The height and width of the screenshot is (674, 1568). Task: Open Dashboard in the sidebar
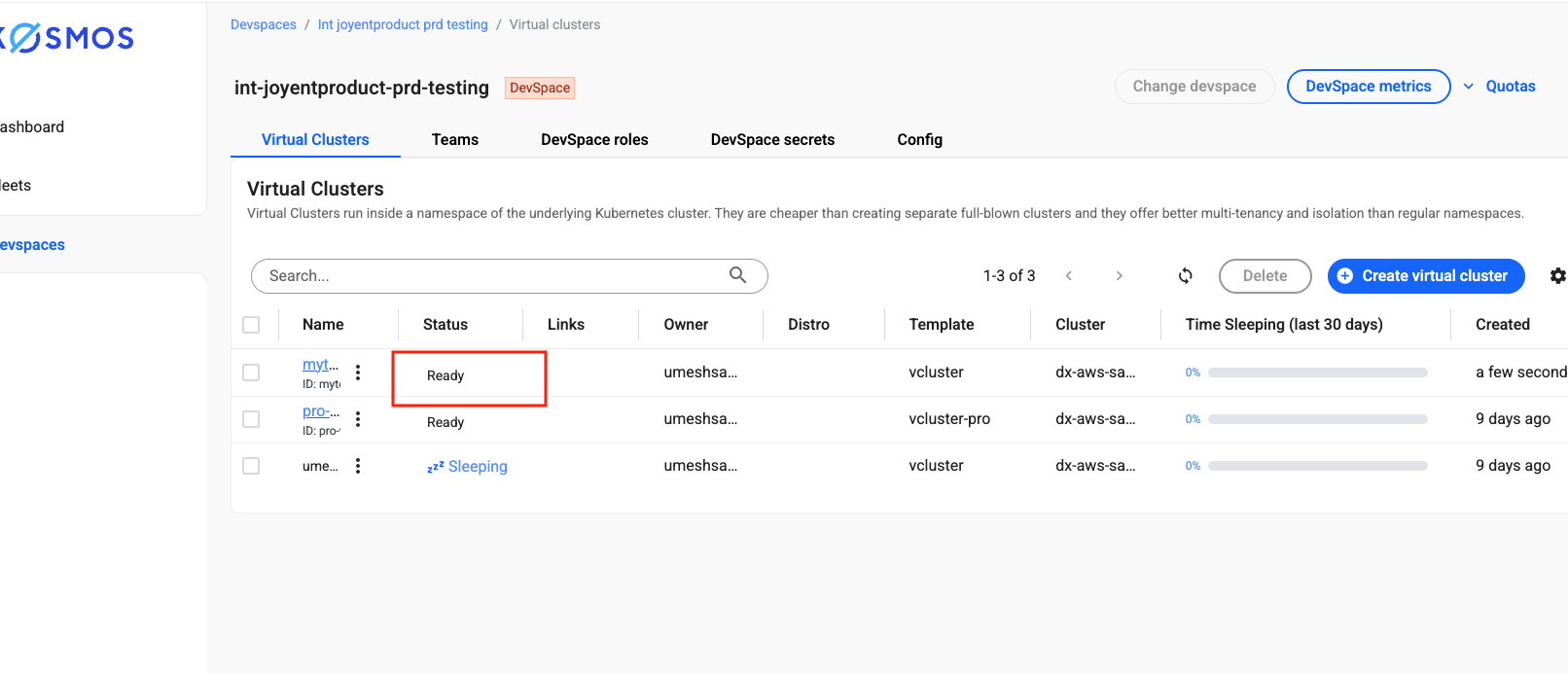(32, 127)
